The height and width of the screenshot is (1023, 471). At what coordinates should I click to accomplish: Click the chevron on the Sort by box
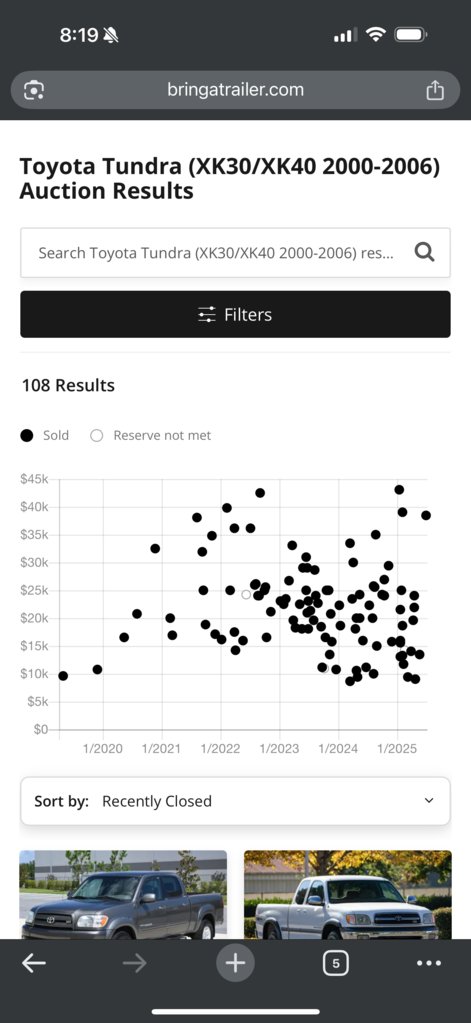(429, 801)
